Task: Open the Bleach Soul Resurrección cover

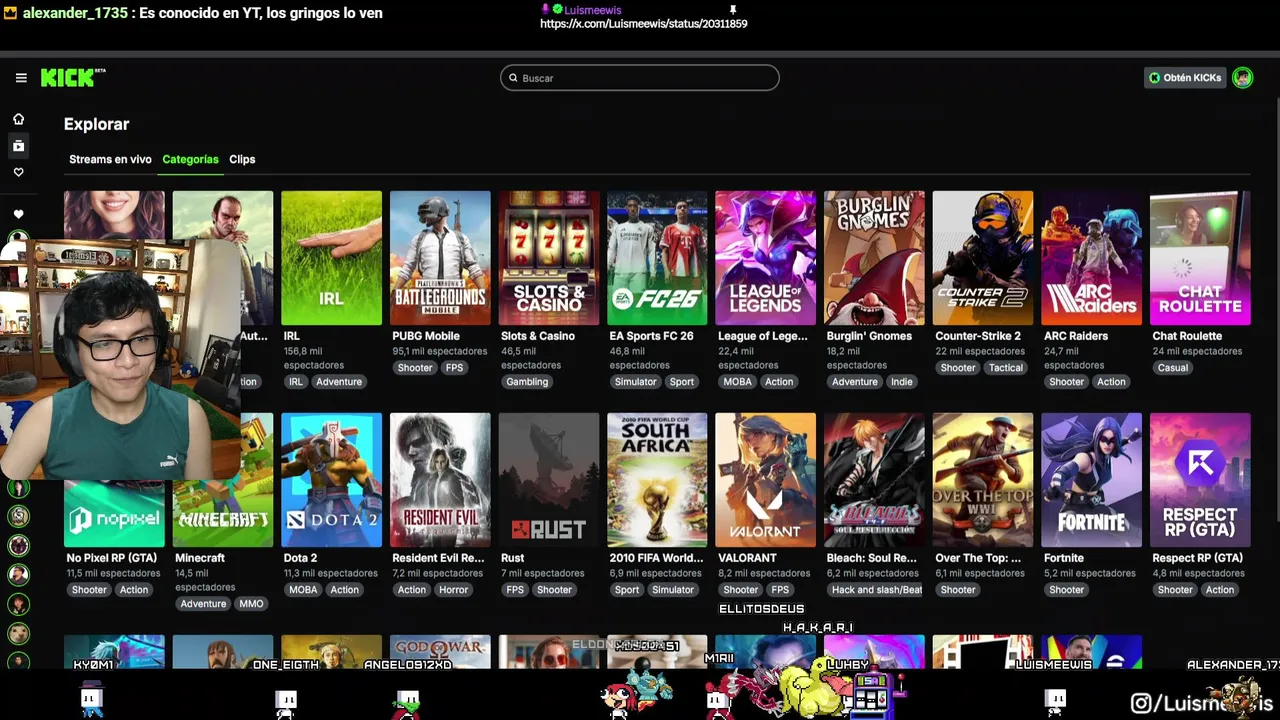Action: click(x=874, y=480)
